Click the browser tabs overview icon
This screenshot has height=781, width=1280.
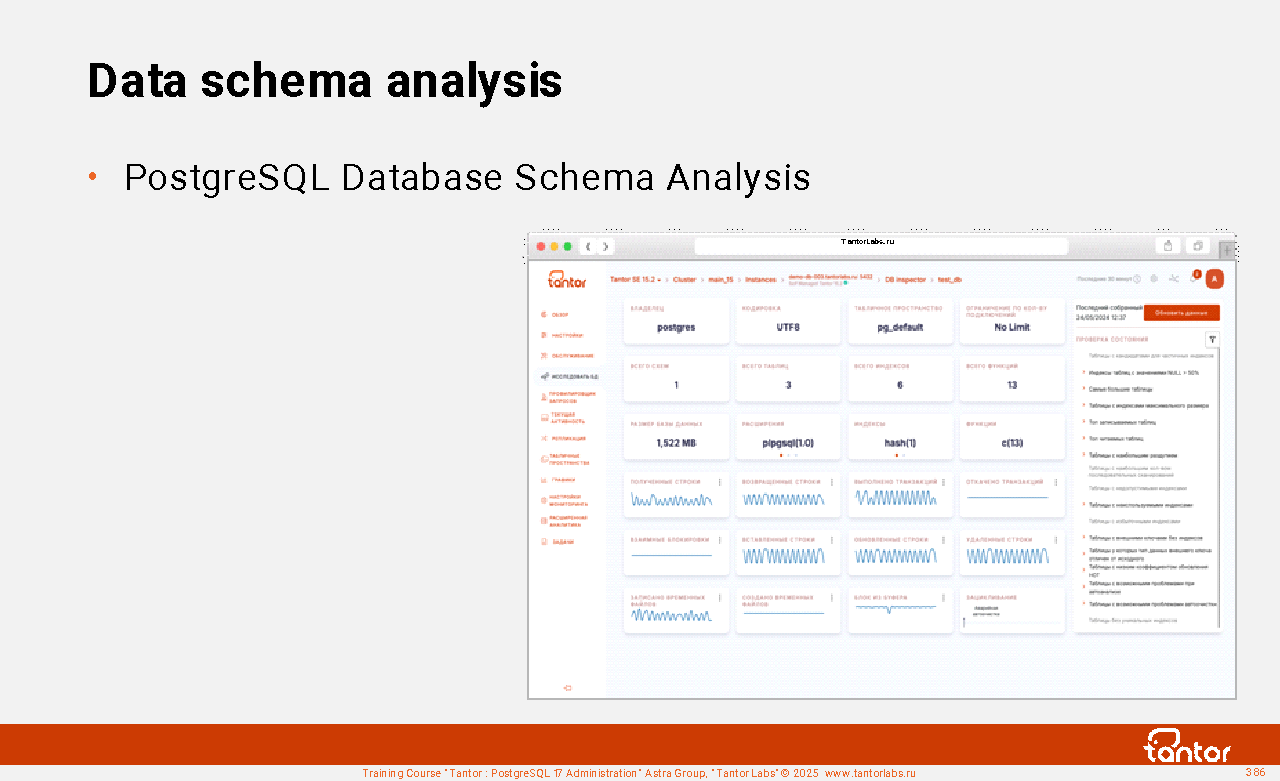click(1197, 246)
